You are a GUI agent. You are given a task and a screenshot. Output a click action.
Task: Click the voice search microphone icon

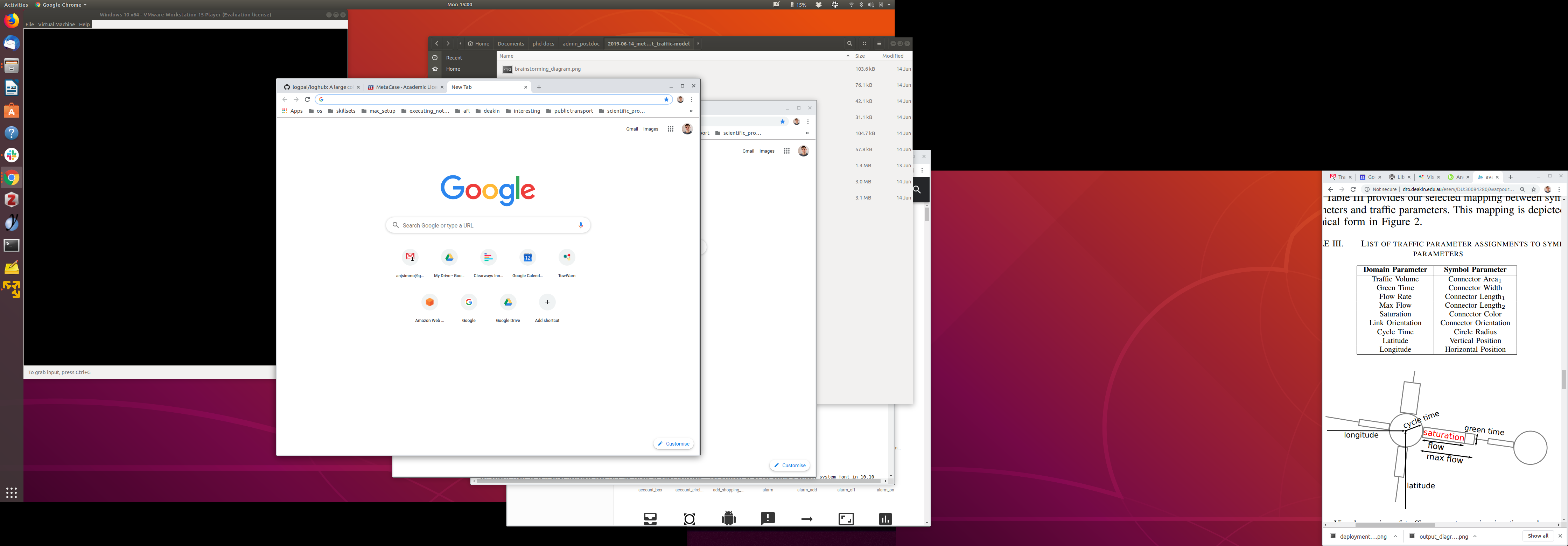(581, 225)
